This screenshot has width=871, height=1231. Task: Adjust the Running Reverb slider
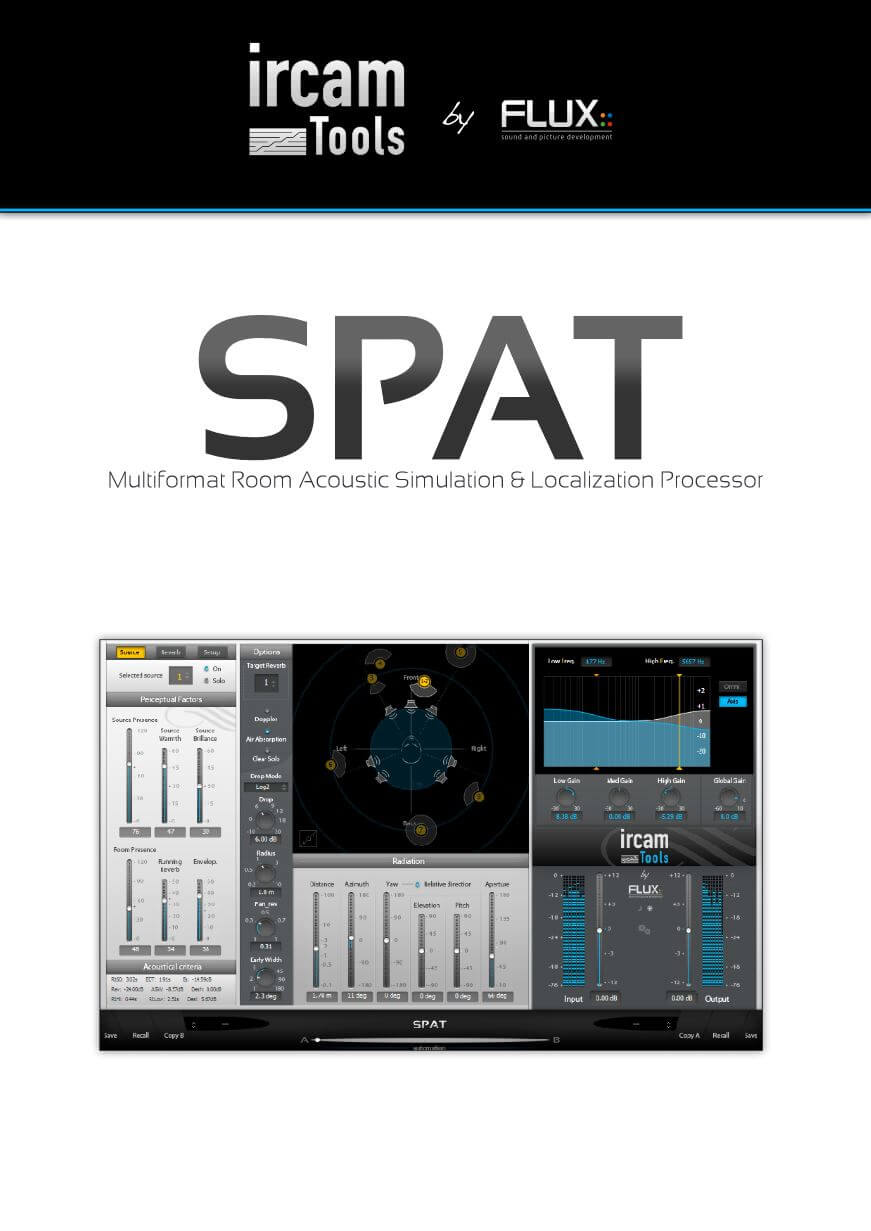(x=165, y=909)
